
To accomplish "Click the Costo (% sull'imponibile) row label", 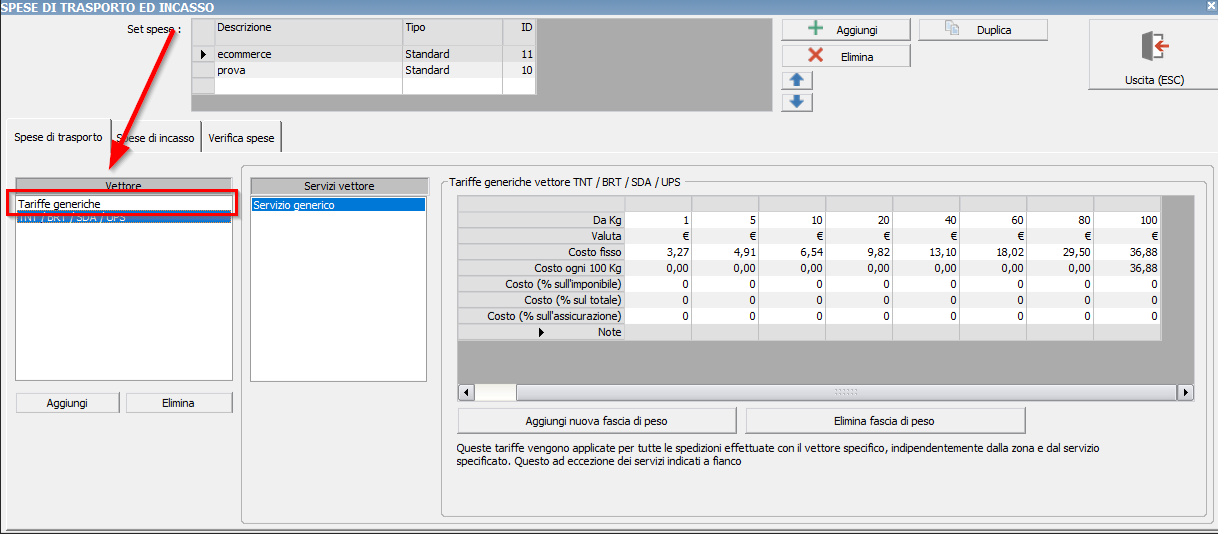I will coord(541,283).
